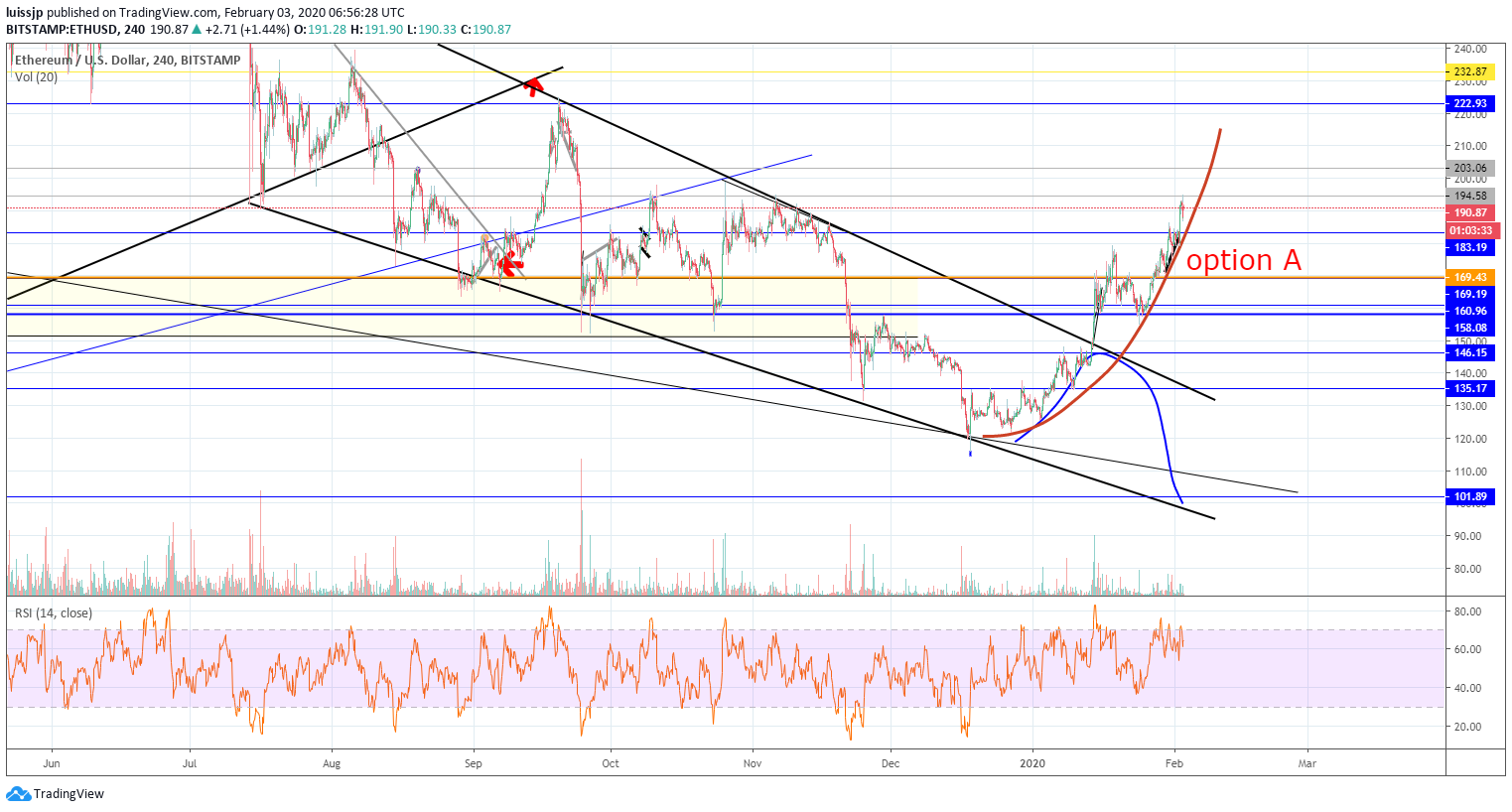Screen dimensions: 1512x812
Task: Click the Oct label on time axis
Action: 611,763
